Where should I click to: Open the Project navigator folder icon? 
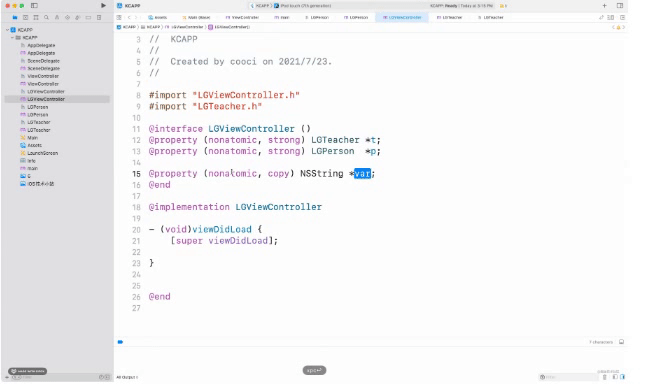[x=15, y=17]
